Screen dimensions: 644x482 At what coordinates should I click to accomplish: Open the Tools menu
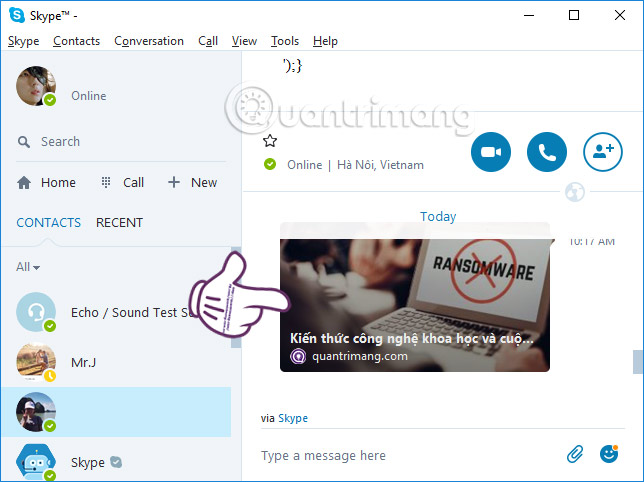point(285,41)
